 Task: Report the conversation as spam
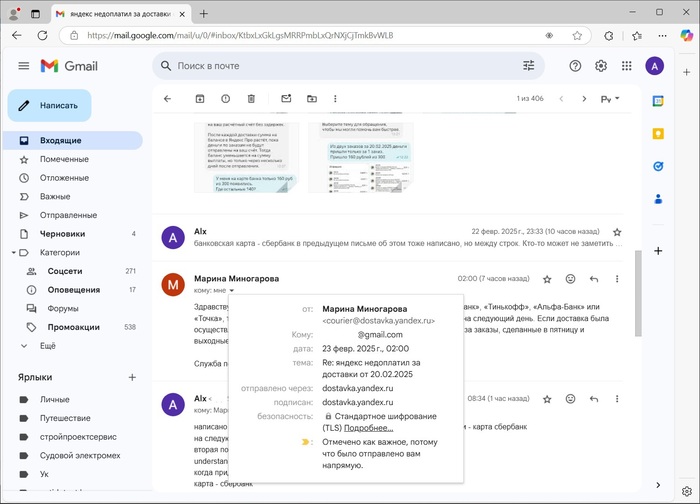(x=225, y=99)
